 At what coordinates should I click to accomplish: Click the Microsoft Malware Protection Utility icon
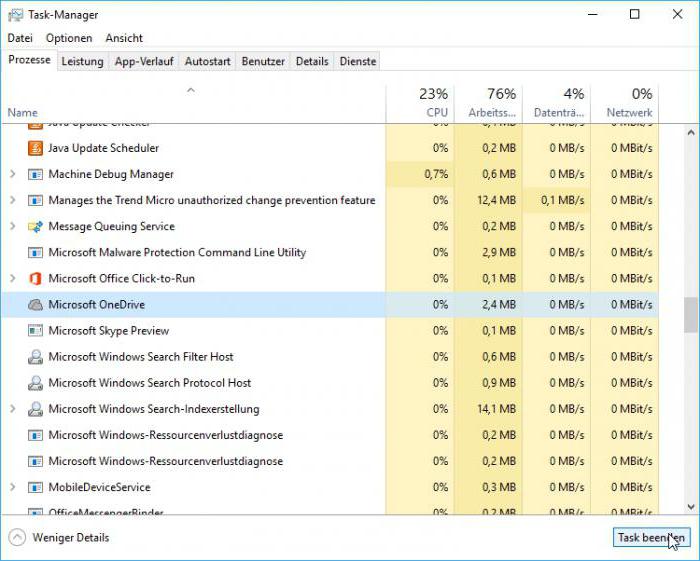pyautogui.click(x=35, y=252)
